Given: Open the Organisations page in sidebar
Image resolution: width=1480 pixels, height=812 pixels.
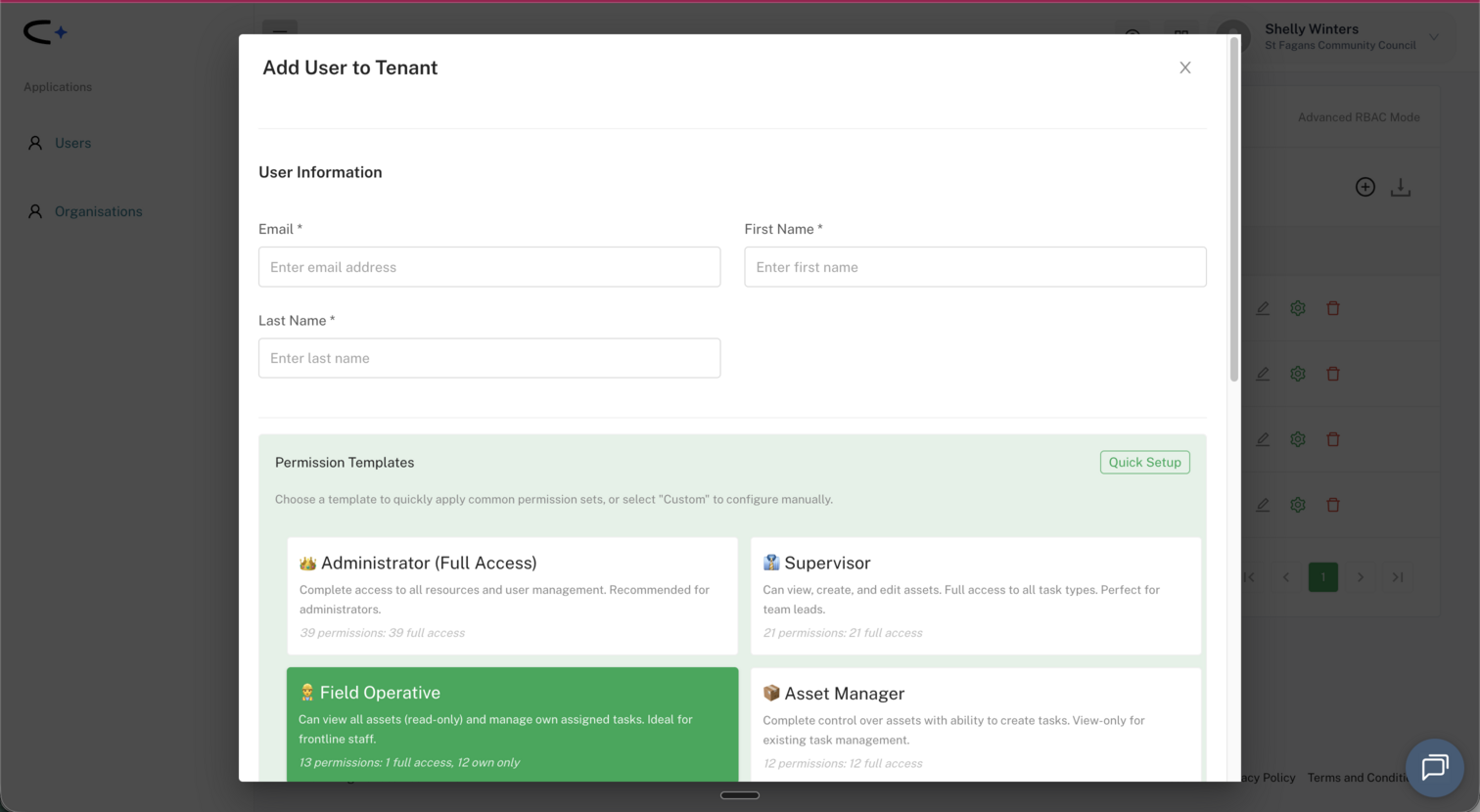Looking at the screenshot, I should tap(98, 211).
